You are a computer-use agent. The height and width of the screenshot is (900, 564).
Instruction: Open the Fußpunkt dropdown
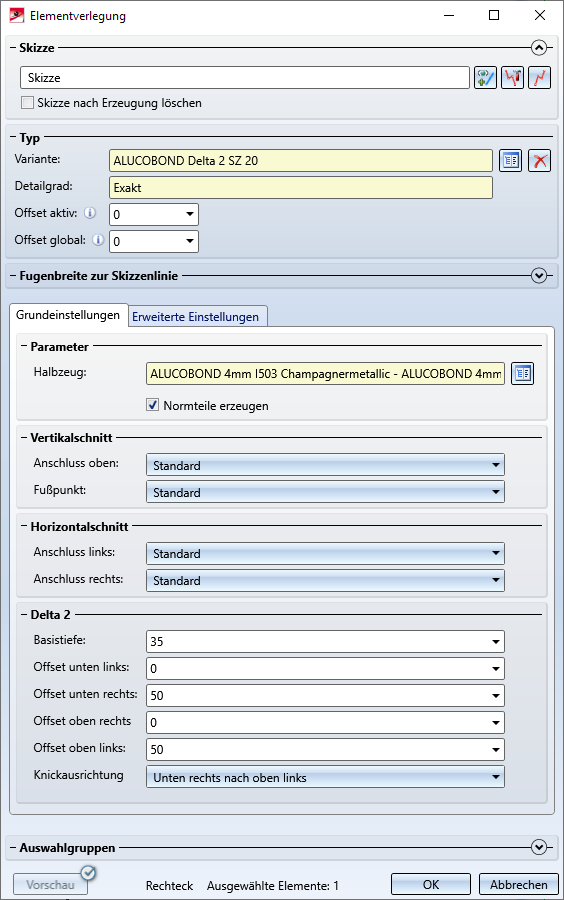325,492
